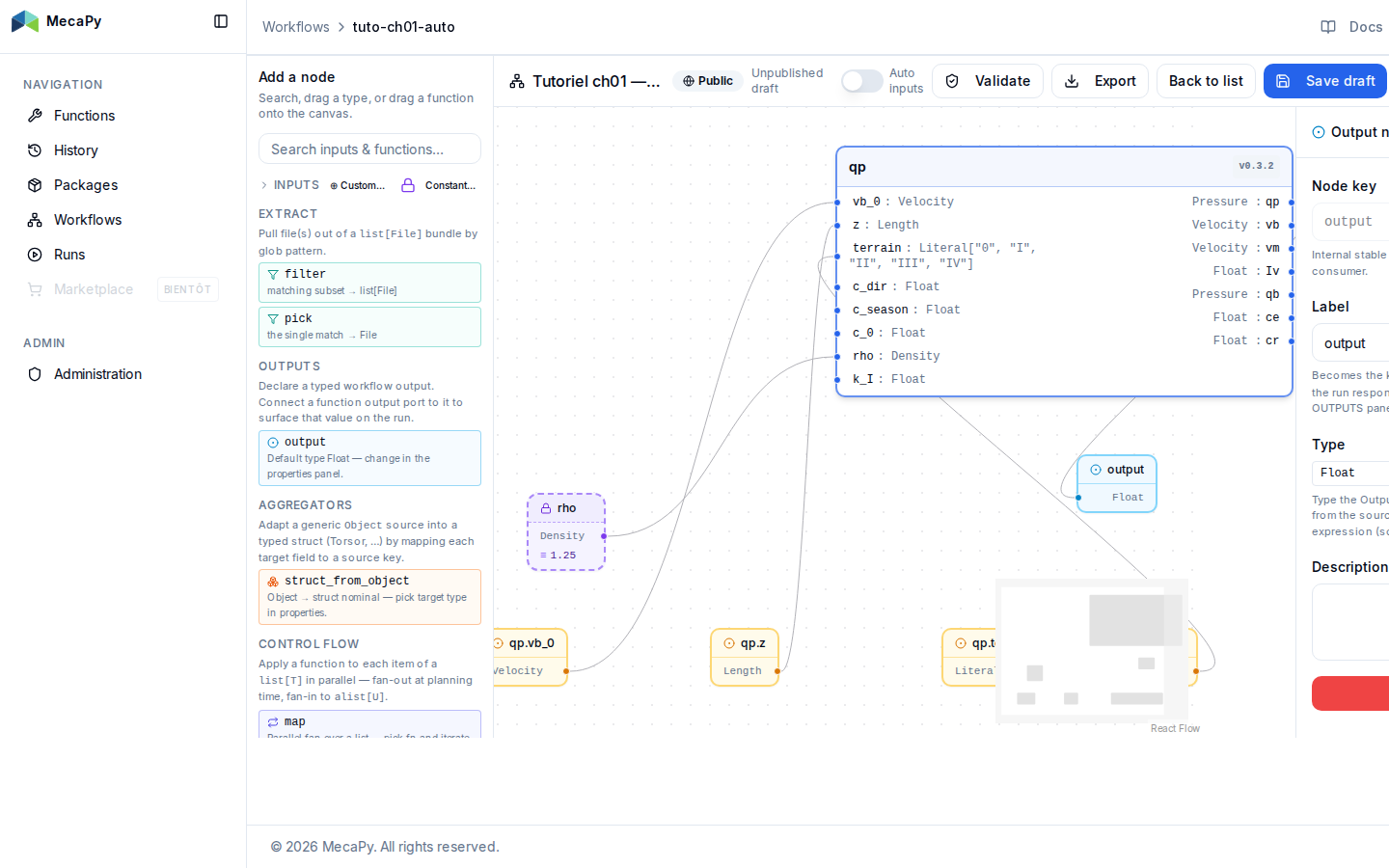Click the History clock icon
This screenshot has height=868, width=1389.
tap(35, 150)
